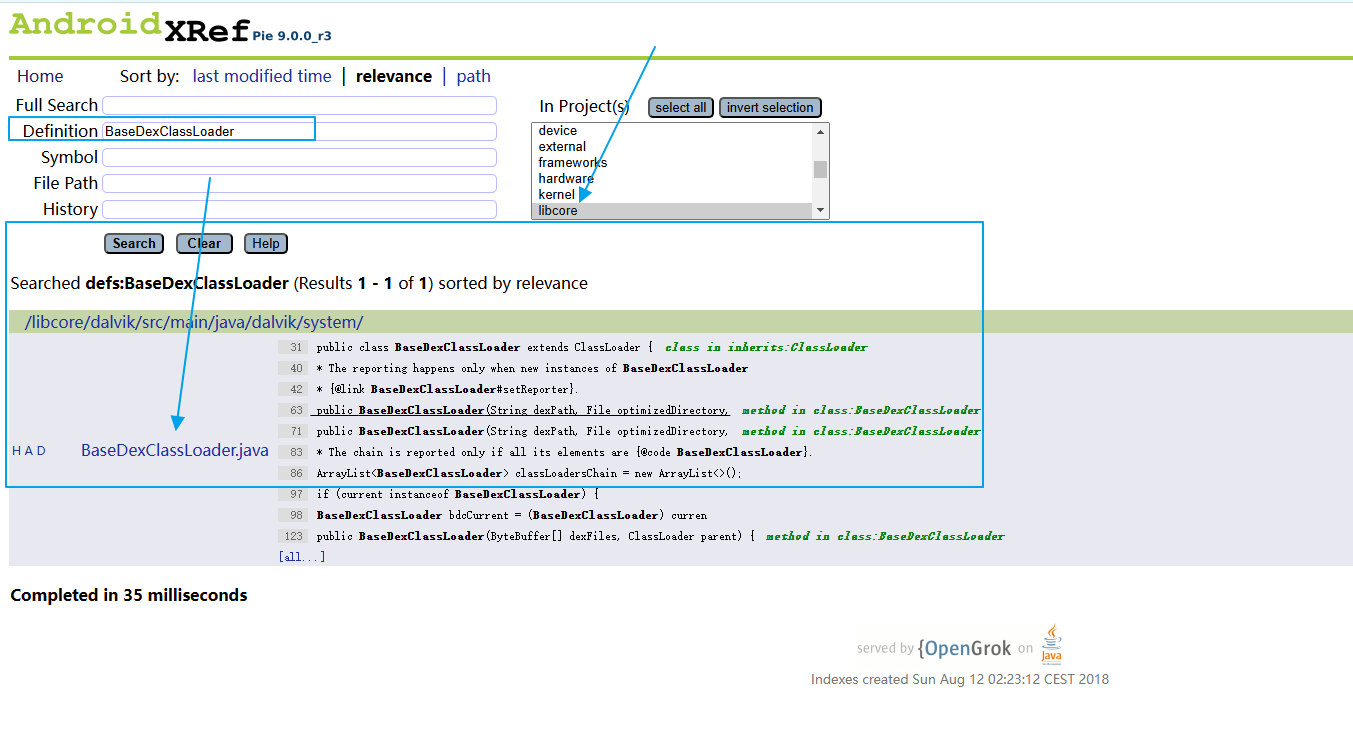
Task: Go to result line 83
Action: pyautogui.click(x=546, y=452)
